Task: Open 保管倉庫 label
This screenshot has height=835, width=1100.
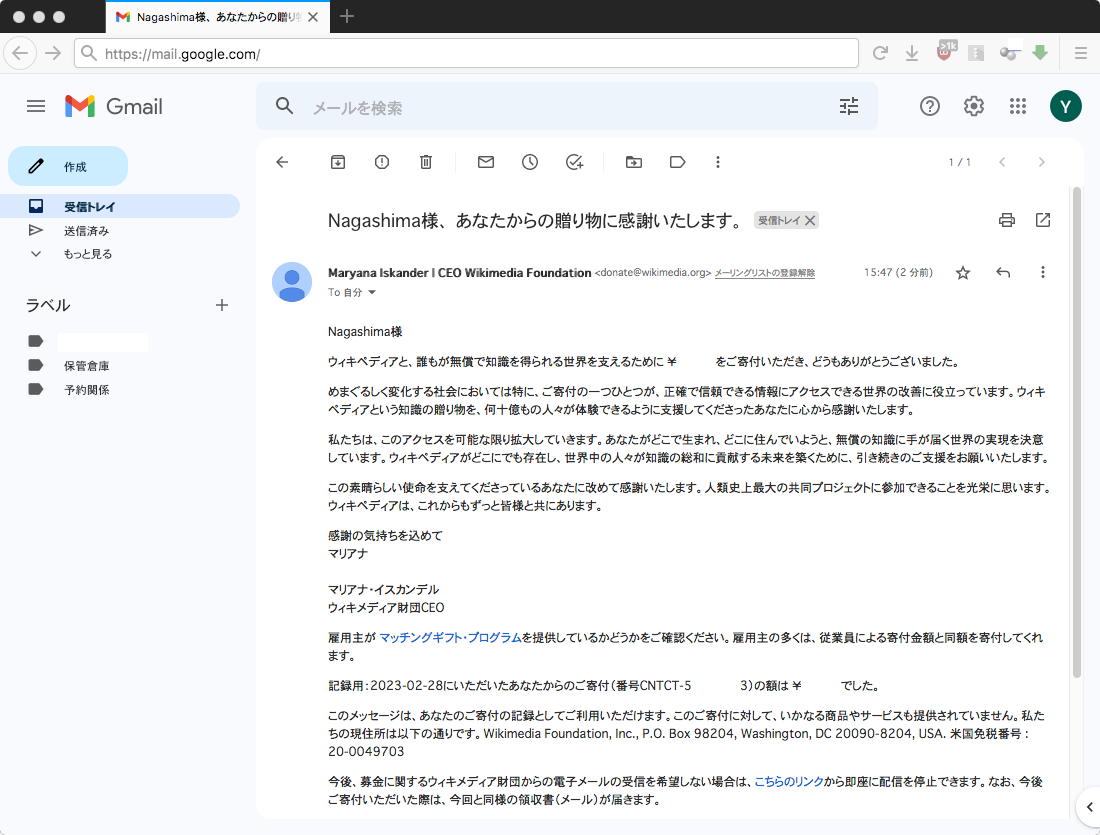Action: (86, 366)
